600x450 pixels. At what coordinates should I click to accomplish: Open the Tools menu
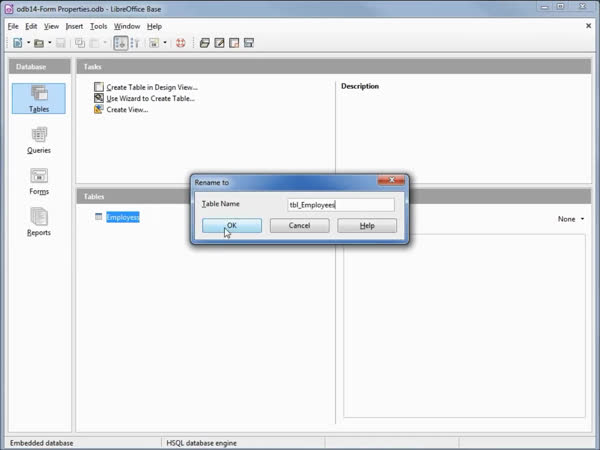[98, 26]
